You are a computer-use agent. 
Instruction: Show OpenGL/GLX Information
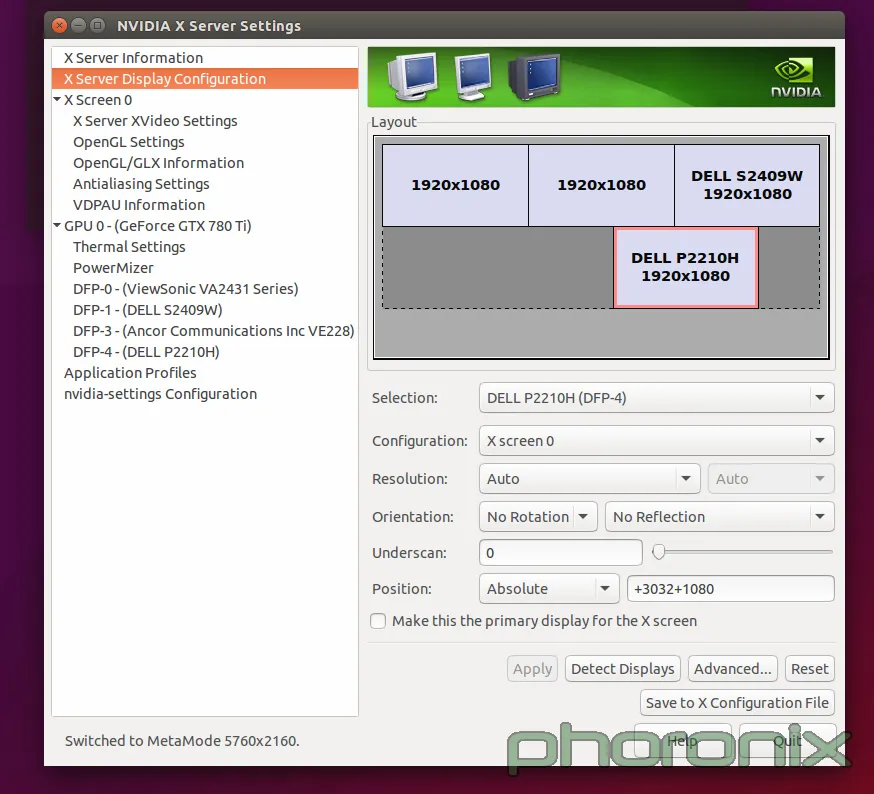coord(158,163)
